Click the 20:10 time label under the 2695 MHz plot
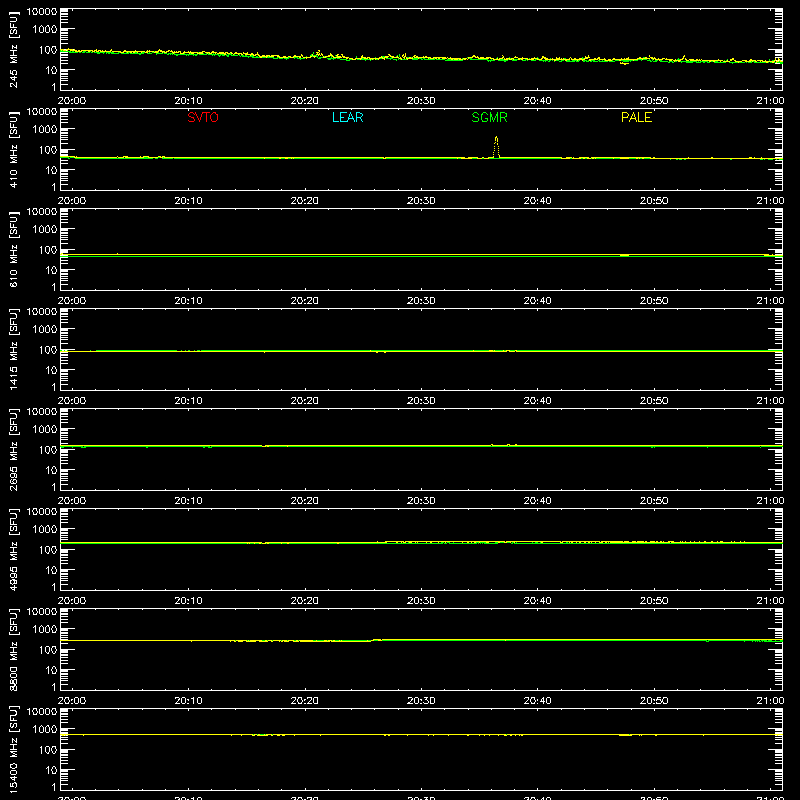Viewport: 800px width, 800px height. point(188,501)
